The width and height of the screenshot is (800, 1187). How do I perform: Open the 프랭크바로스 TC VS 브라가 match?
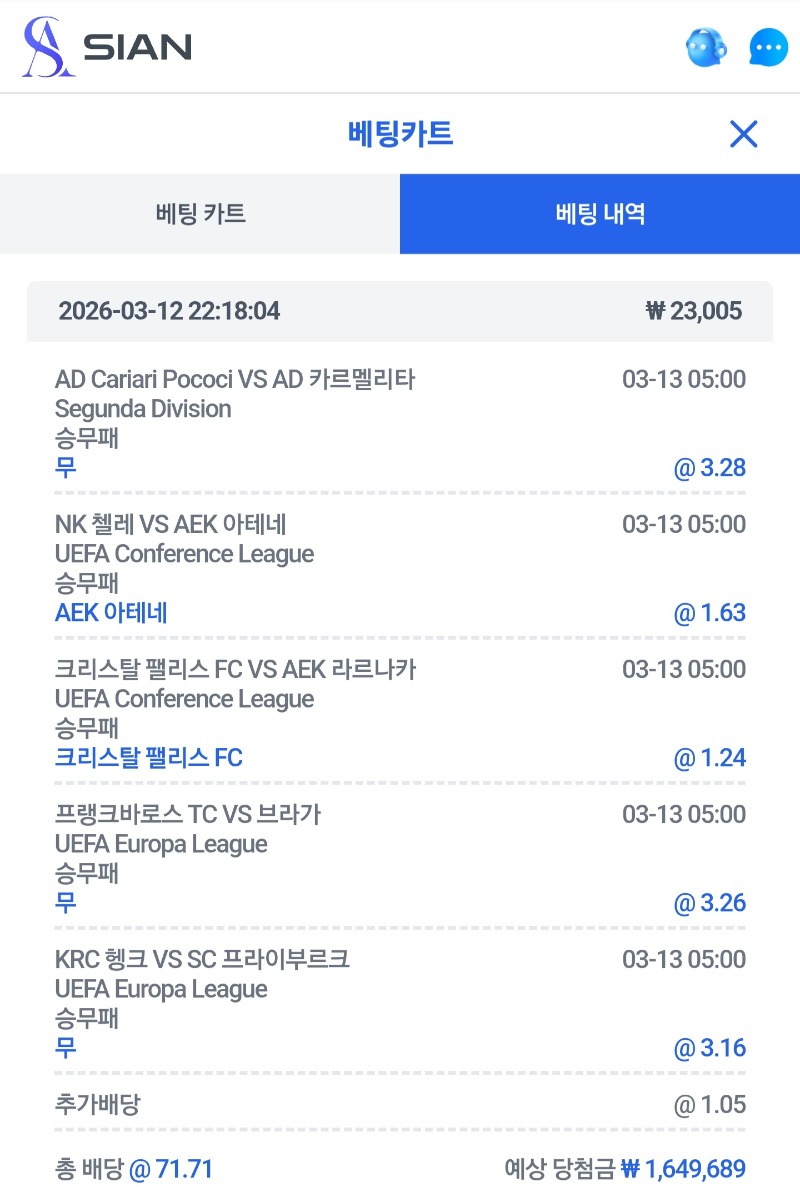(x=188, y=814)
